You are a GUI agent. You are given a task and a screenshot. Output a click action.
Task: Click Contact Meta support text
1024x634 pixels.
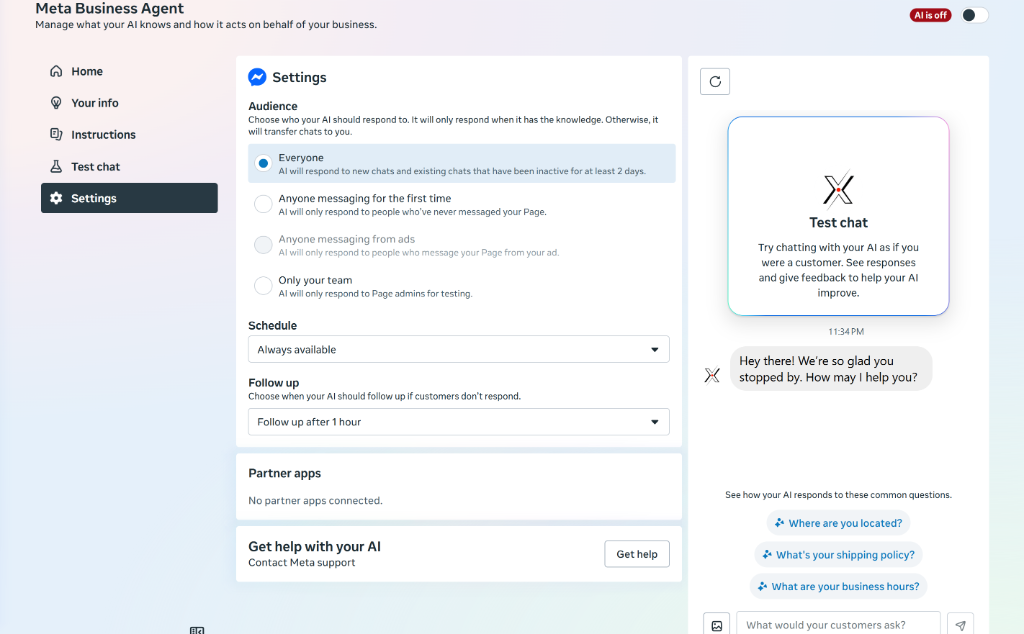tap(302, 563)
